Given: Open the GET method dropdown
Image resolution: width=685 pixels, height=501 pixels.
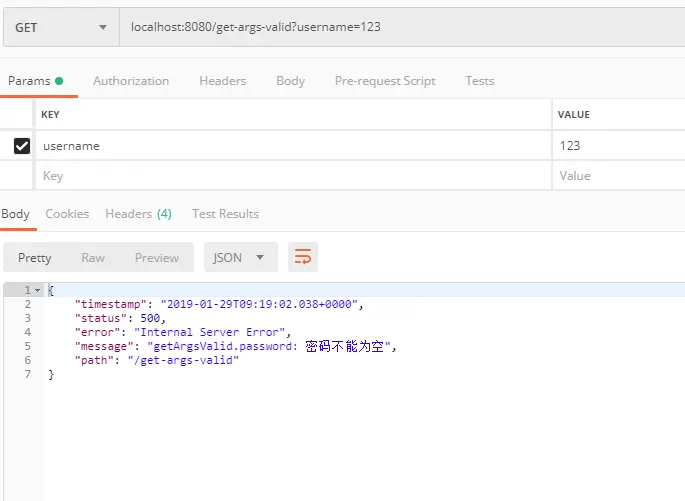Looking at the screenshot, I should pos(61,28).
